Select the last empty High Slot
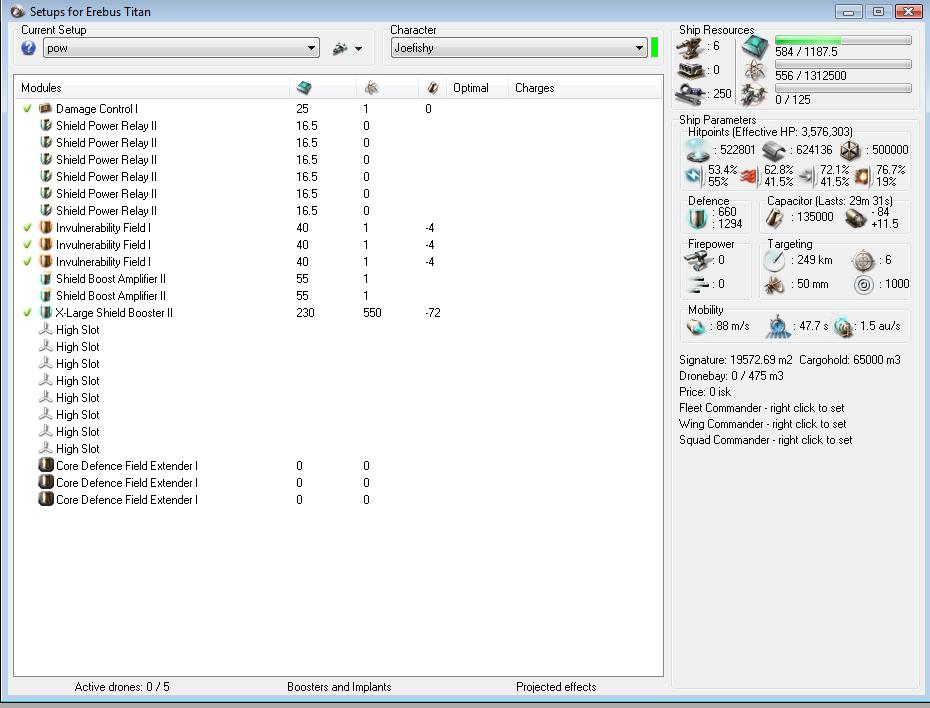The width and height of the screenshot is (930, 708). tap(338, 449)
